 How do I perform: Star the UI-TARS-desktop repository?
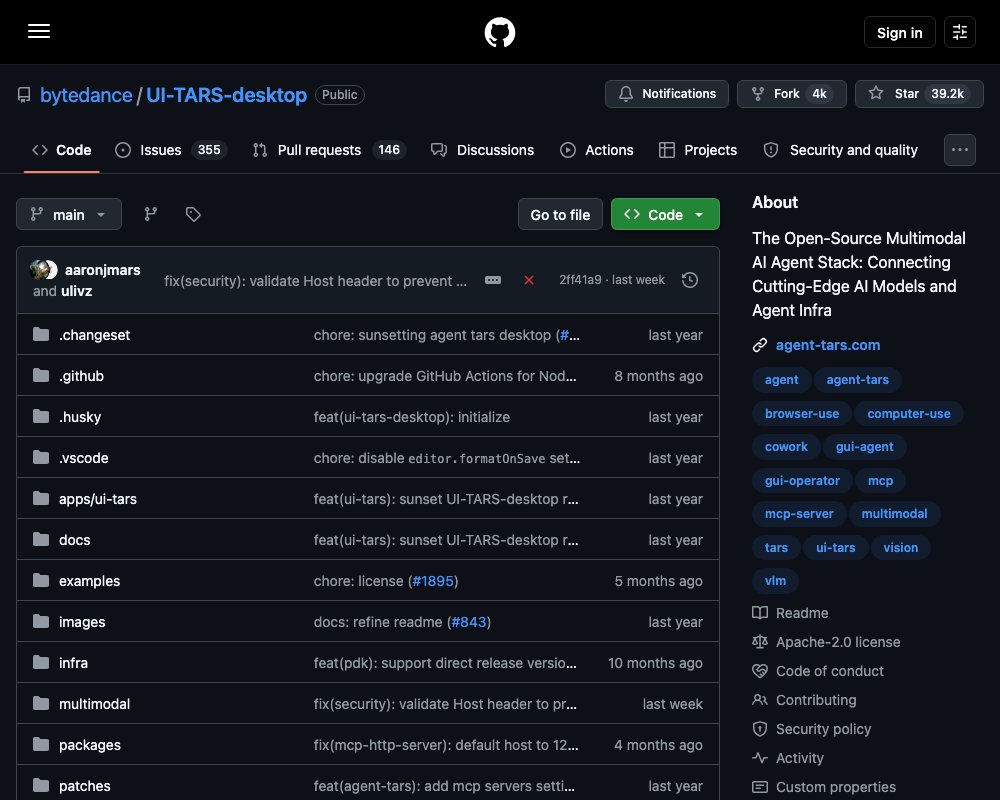(919, 94)
